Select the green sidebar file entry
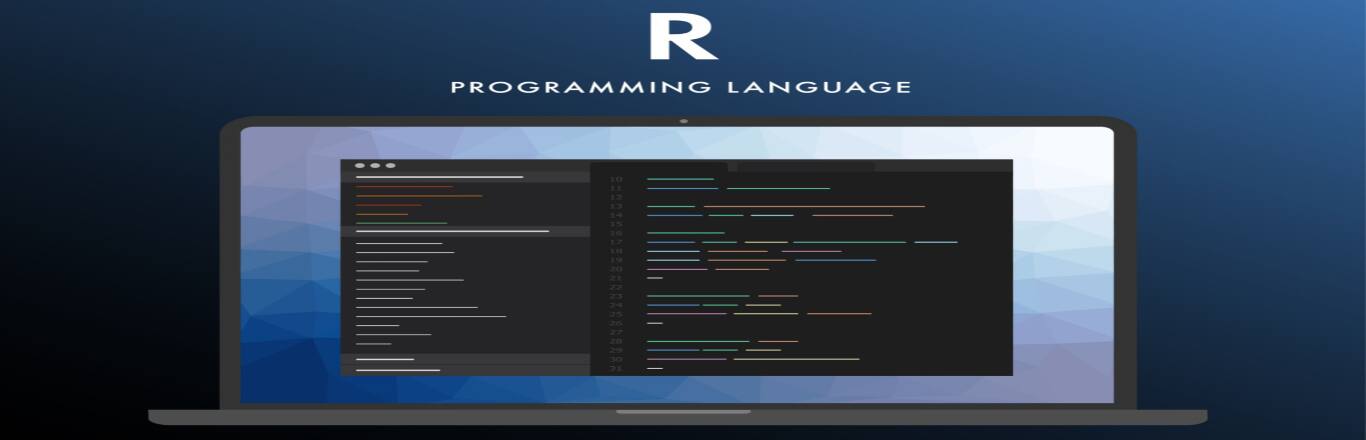1366x440 pixels. point(401,222)
